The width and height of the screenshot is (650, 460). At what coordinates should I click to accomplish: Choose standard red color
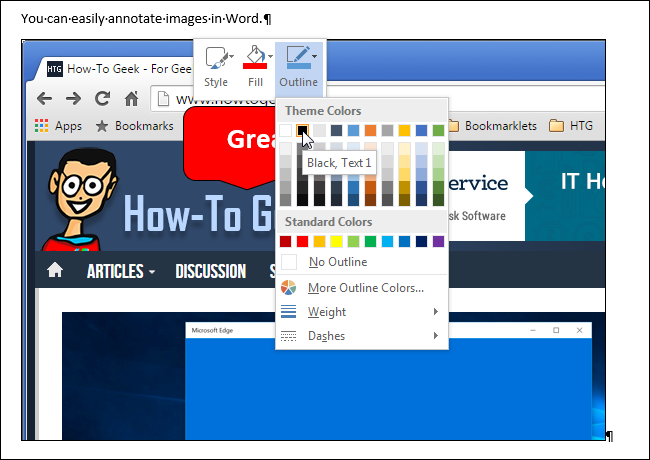[x=302, y=241]
